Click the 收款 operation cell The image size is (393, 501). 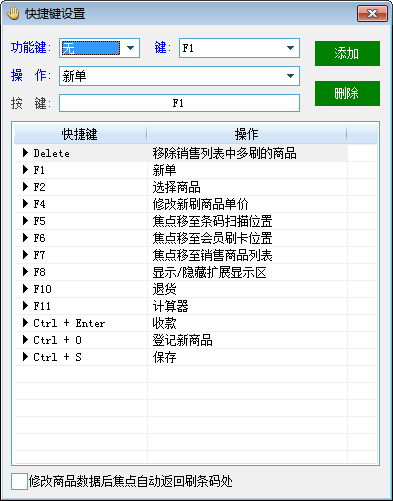(247, 323)
